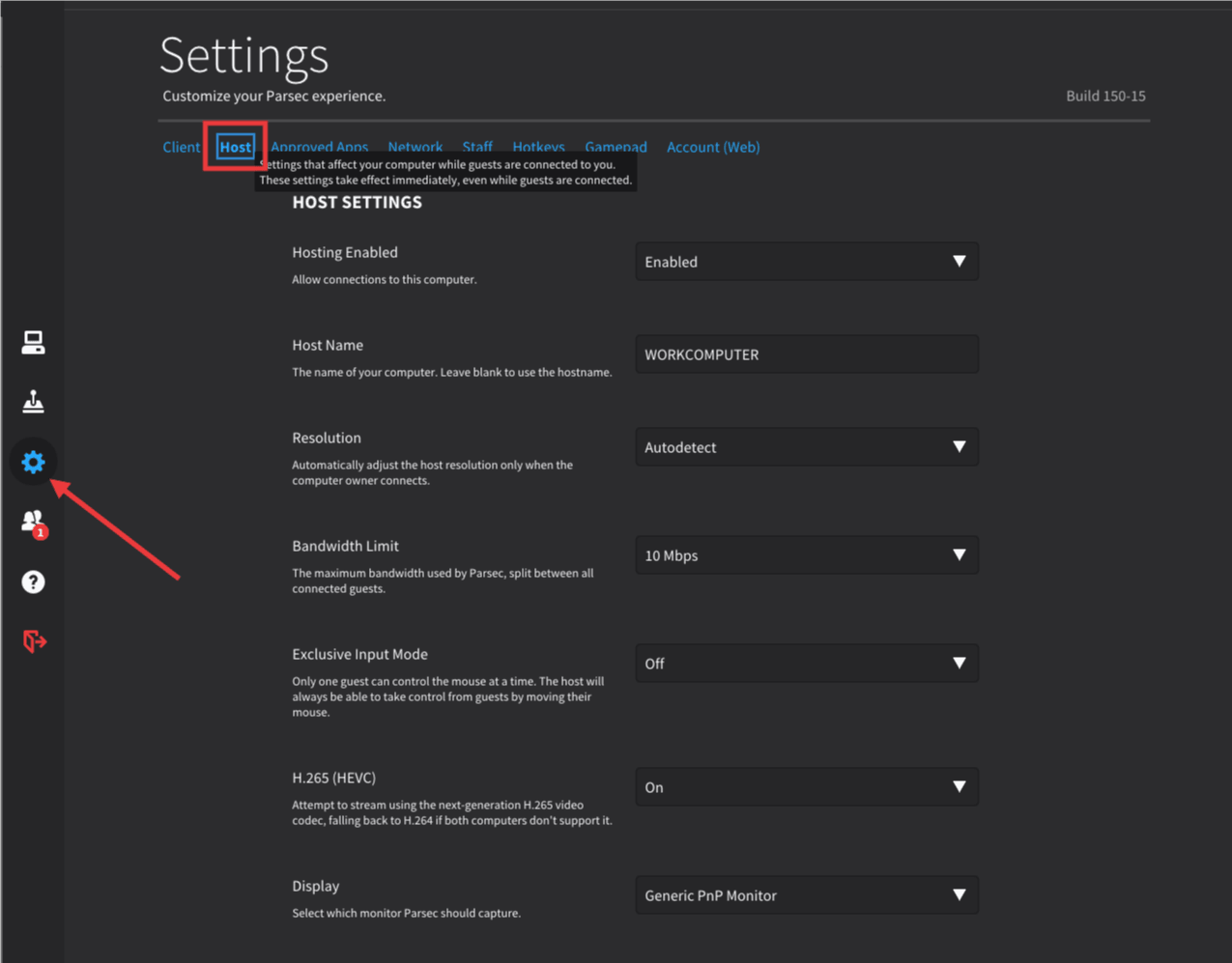Image resolution: width=1232 pixels, height=963 pixels.
Task: Switch to the Network tab
Action: click(x=415, y=146)
